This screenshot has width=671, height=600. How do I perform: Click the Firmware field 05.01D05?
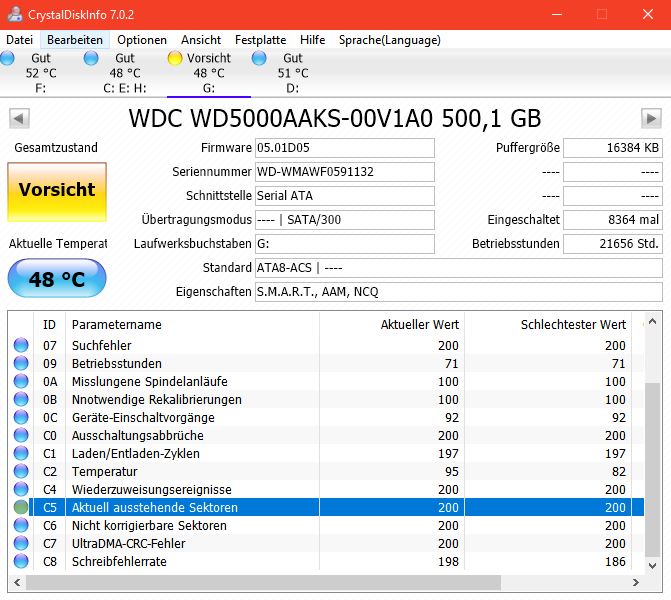pos(345,148)
